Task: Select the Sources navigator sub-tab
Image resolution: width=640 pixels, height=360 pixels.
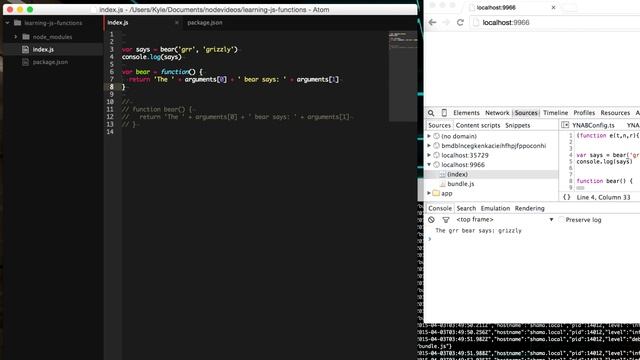Action: (x=439, y=125)
